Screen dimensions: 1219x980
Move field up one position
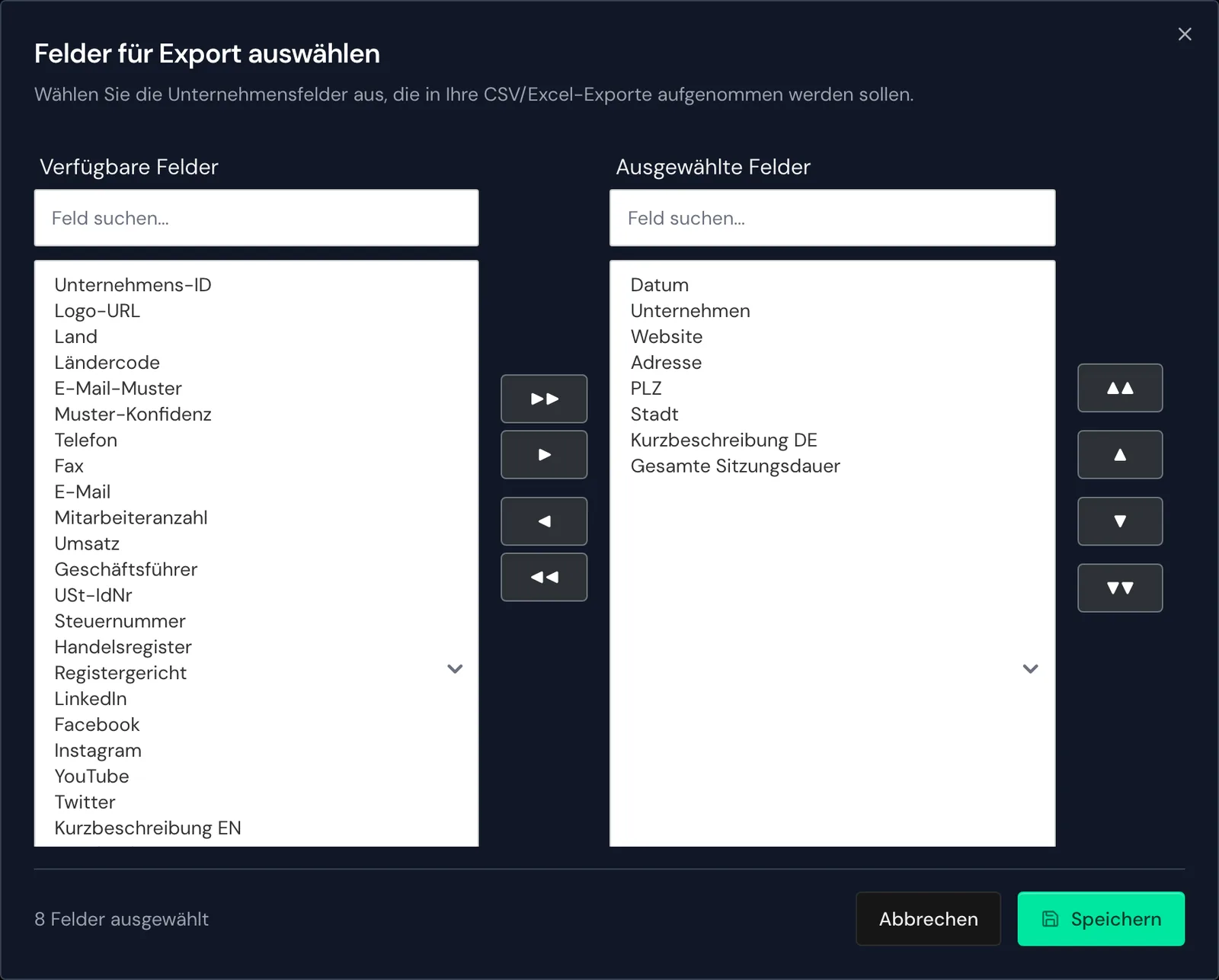click(1120, 455)
